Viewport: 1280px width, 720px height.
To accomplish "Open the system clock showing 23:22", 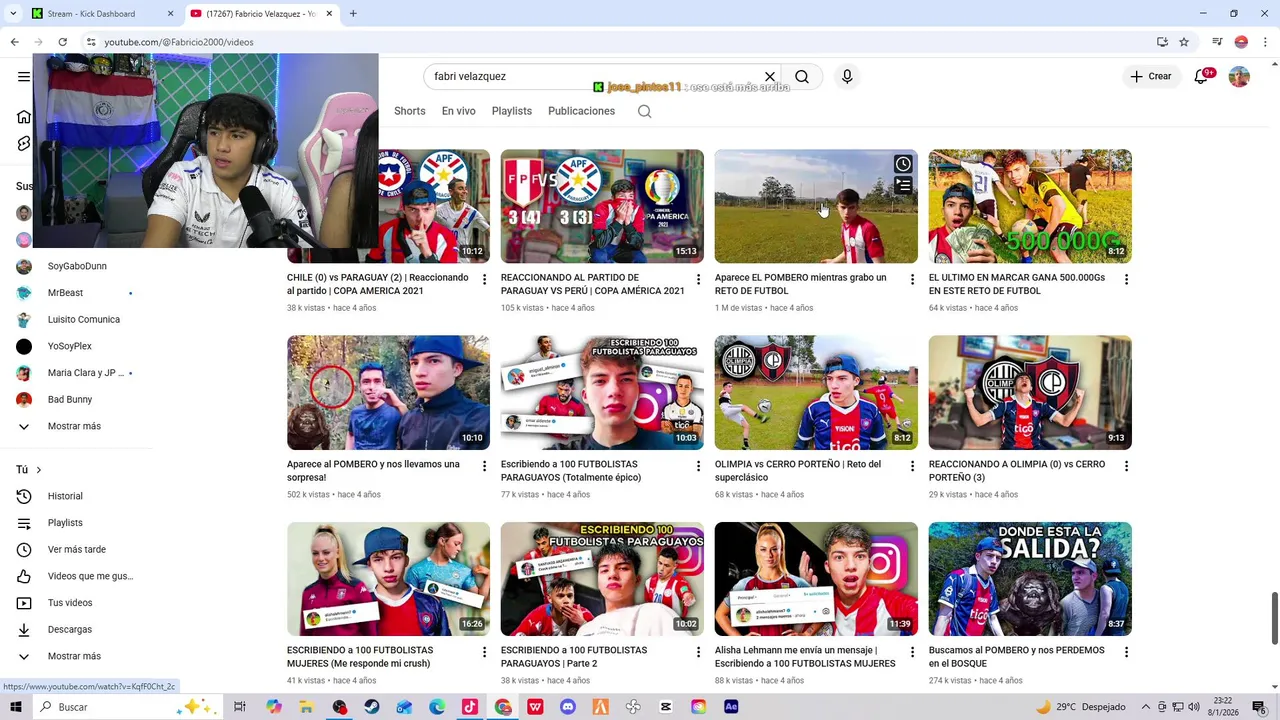I will [x=1223, y=707].
